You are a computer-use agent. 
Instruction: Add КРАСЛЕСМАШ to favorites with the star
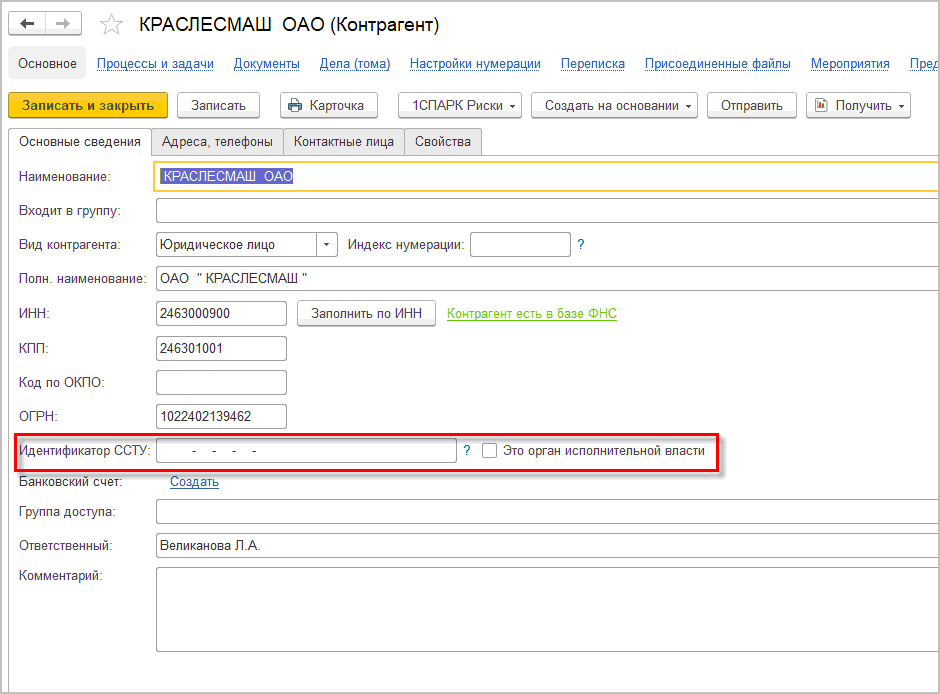[x=112, y=25]
